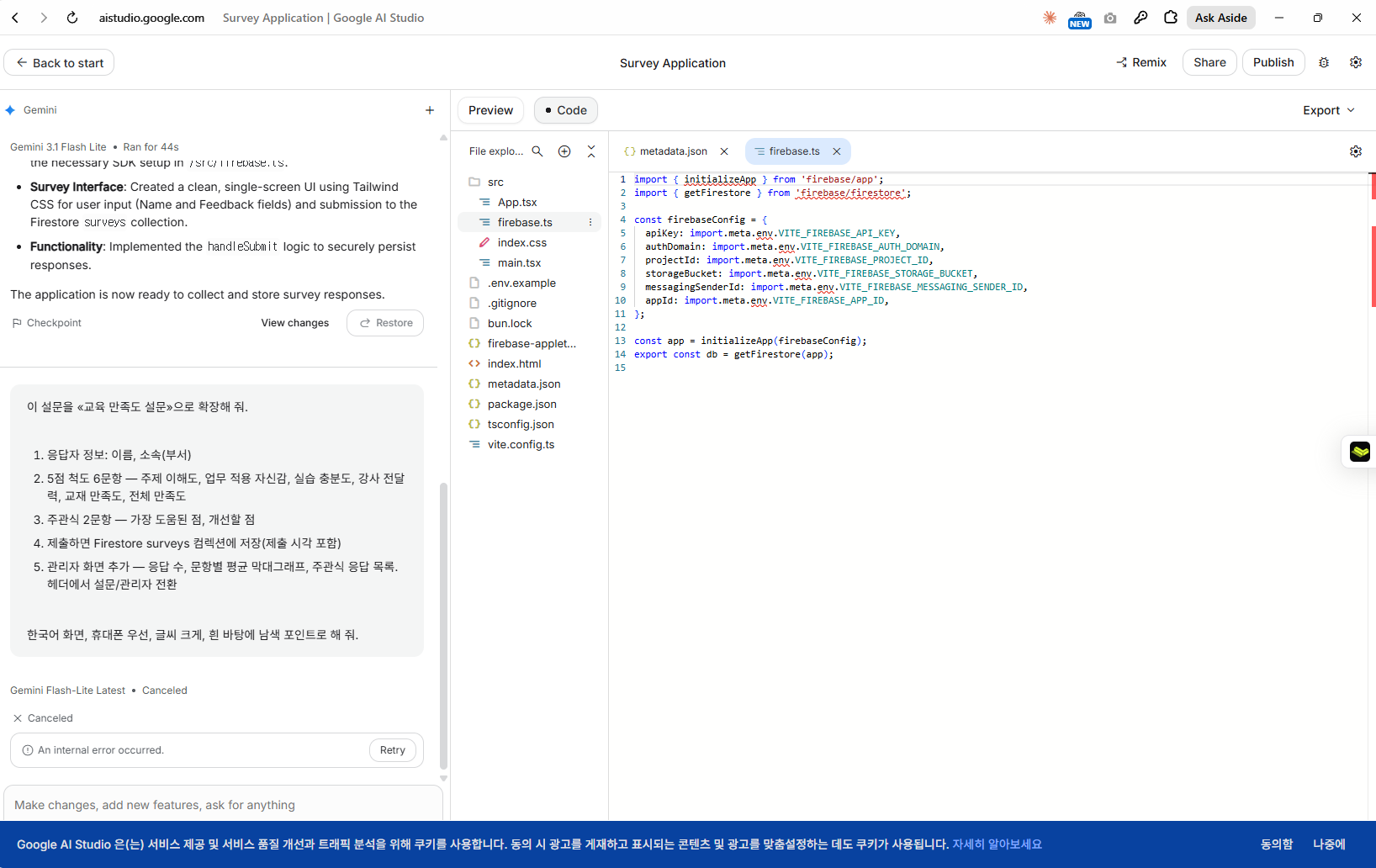1376x868 pixels.
Task: Open code editor settings gear
Action: pyautogui.click(x=1356, y=151)
